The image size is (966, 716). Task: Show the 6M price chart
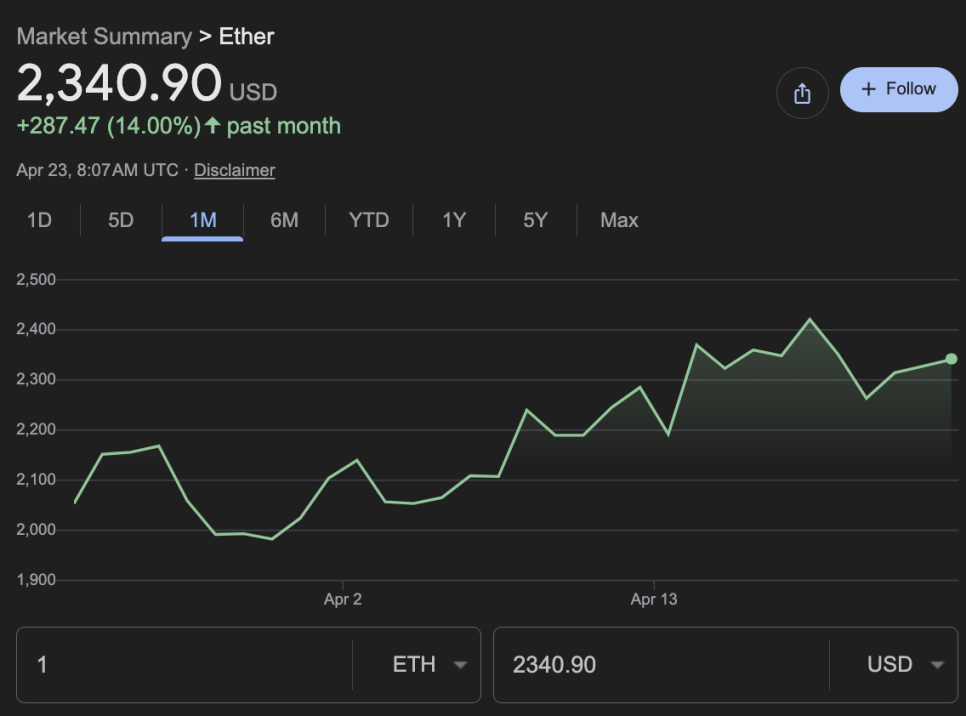284,220
